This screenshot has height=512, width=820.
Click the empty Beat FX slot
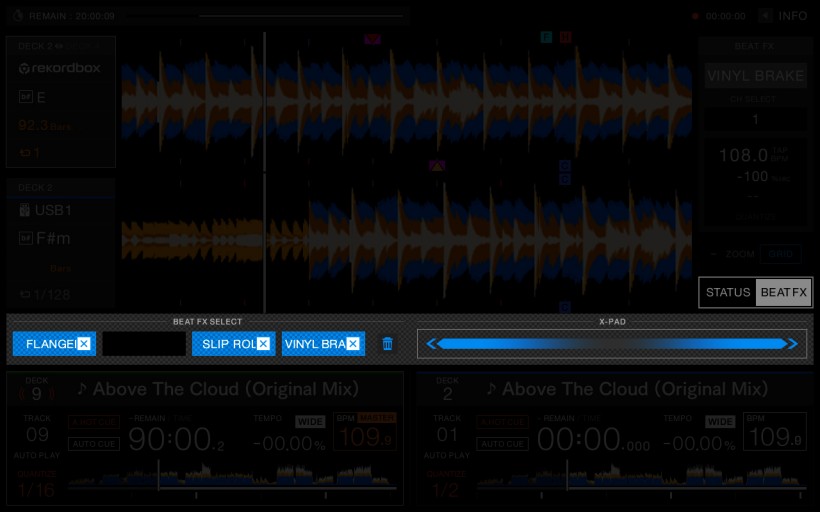click(x=144, y=344)
